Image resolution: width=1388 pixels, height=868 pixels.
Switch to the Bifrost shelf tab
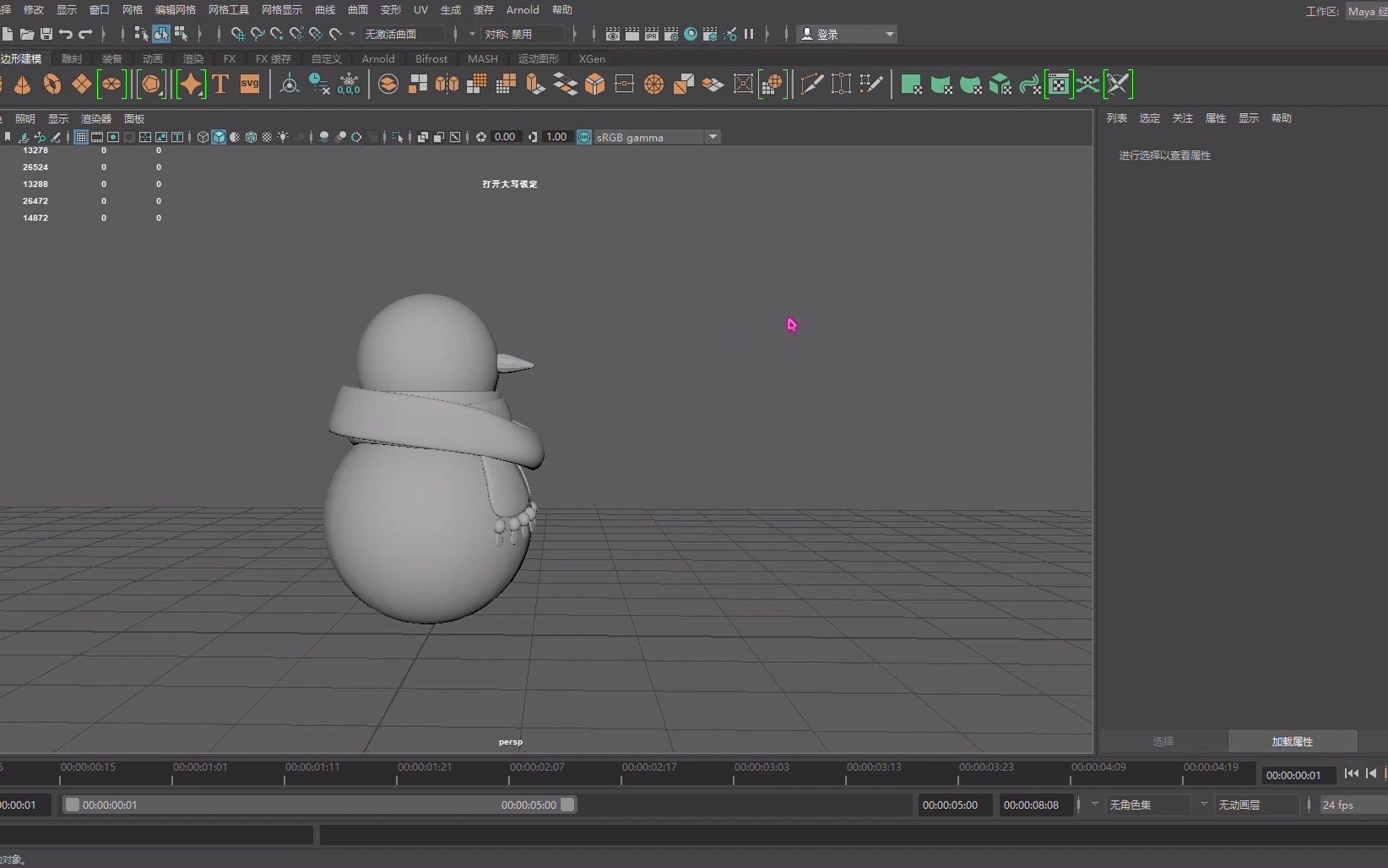pyautogui.click(x=431, y=58)
